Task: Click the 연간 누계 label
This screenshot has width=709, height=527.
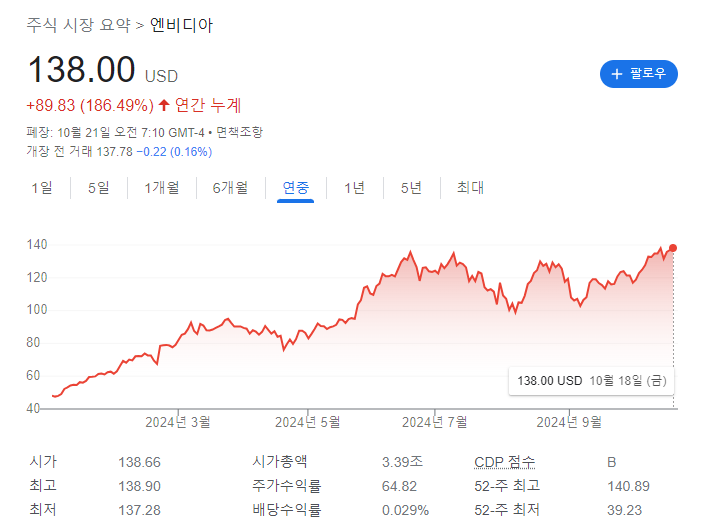Action: point(208,105)
